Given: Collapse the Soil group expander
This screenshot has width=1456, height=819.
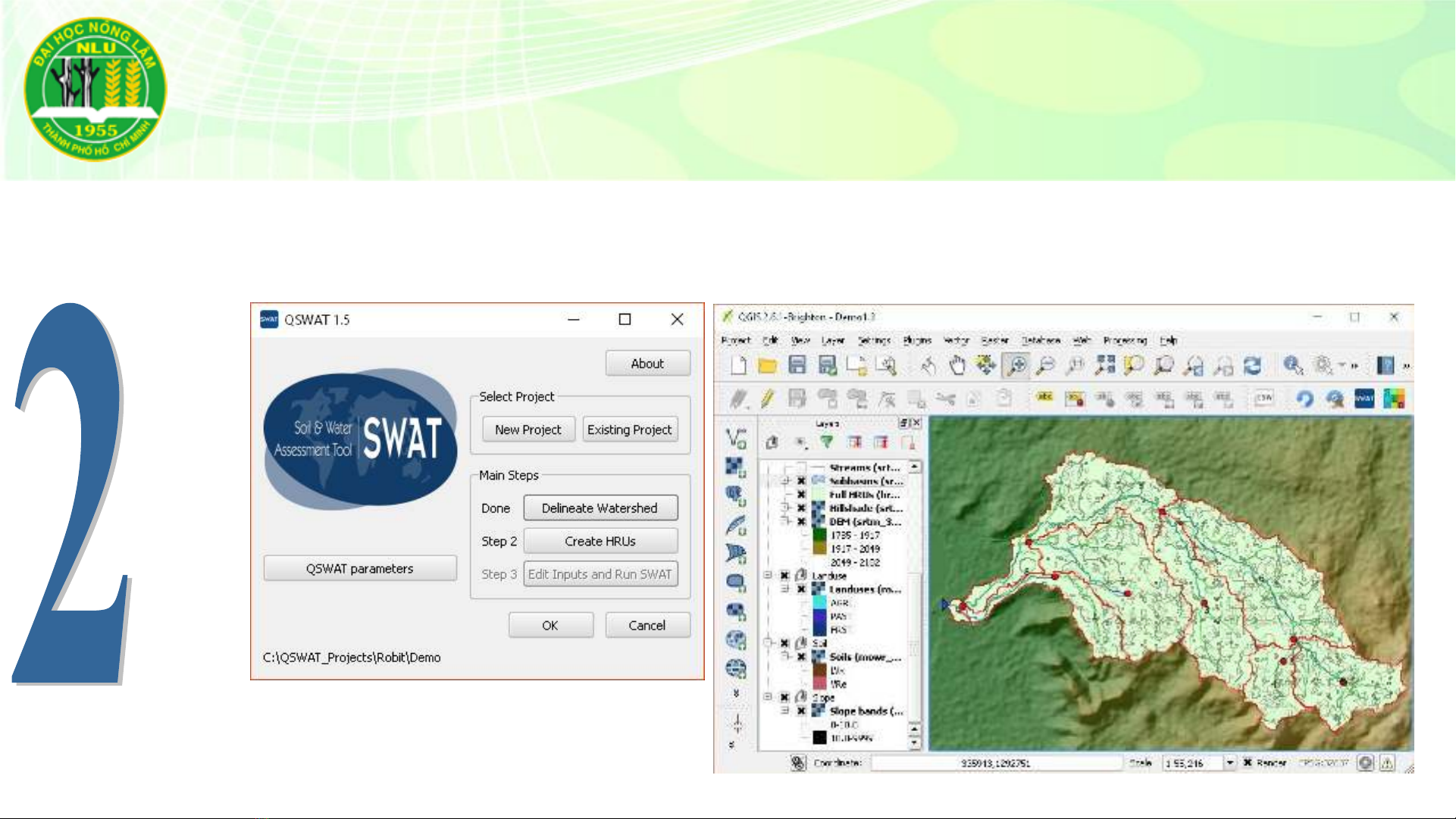Looking at the screenshot, I should pos(768,643).
